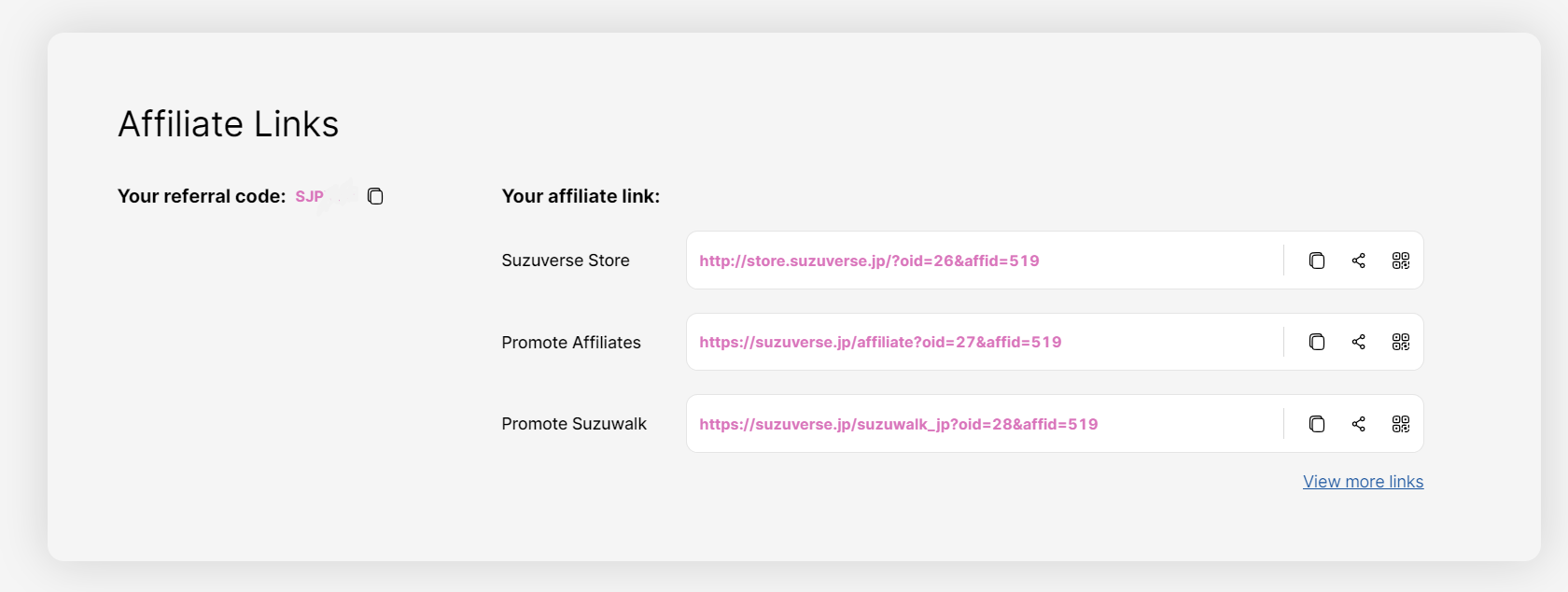
Task: Click the suzuwalk_jp affiliate URL
Action: click(898, 424)
